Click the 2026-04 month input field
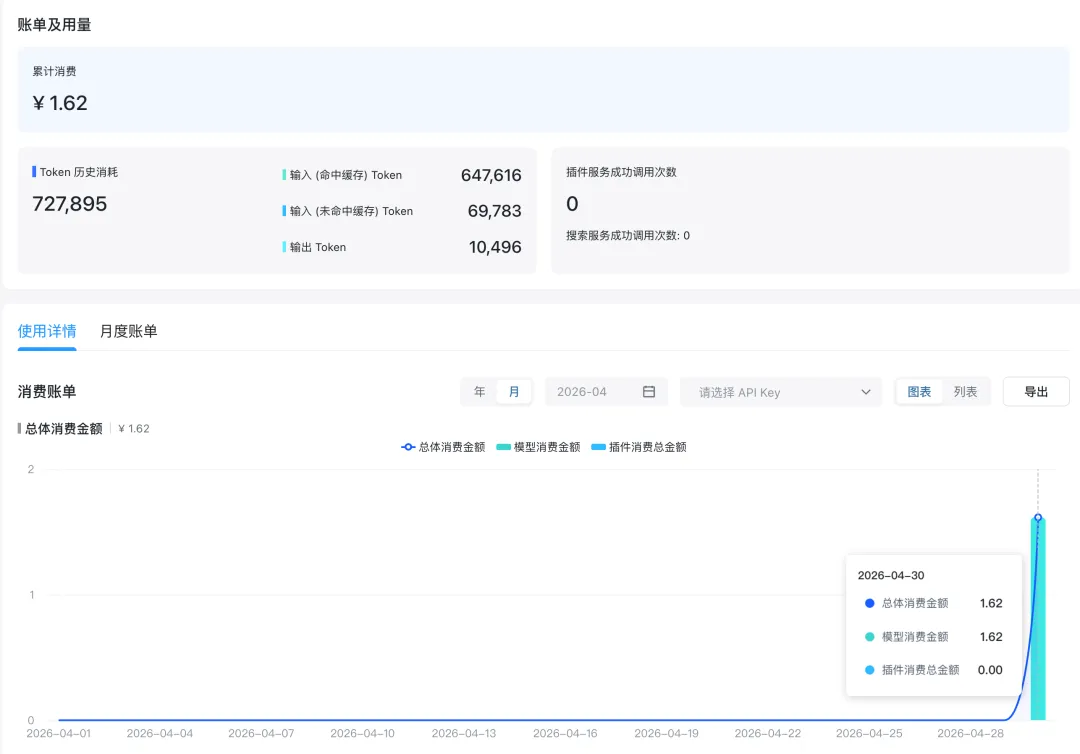Image resolution: width=1080 pixels, height=754 pixels. 590,392
